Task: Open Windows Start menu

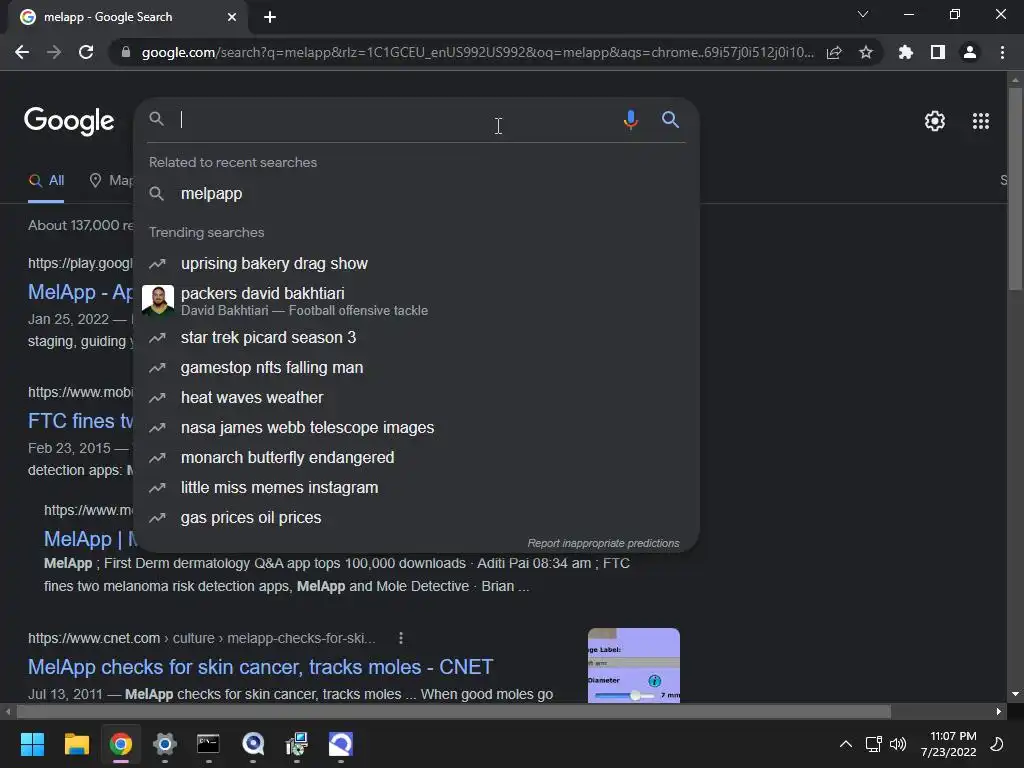Action: coord(32,744)
